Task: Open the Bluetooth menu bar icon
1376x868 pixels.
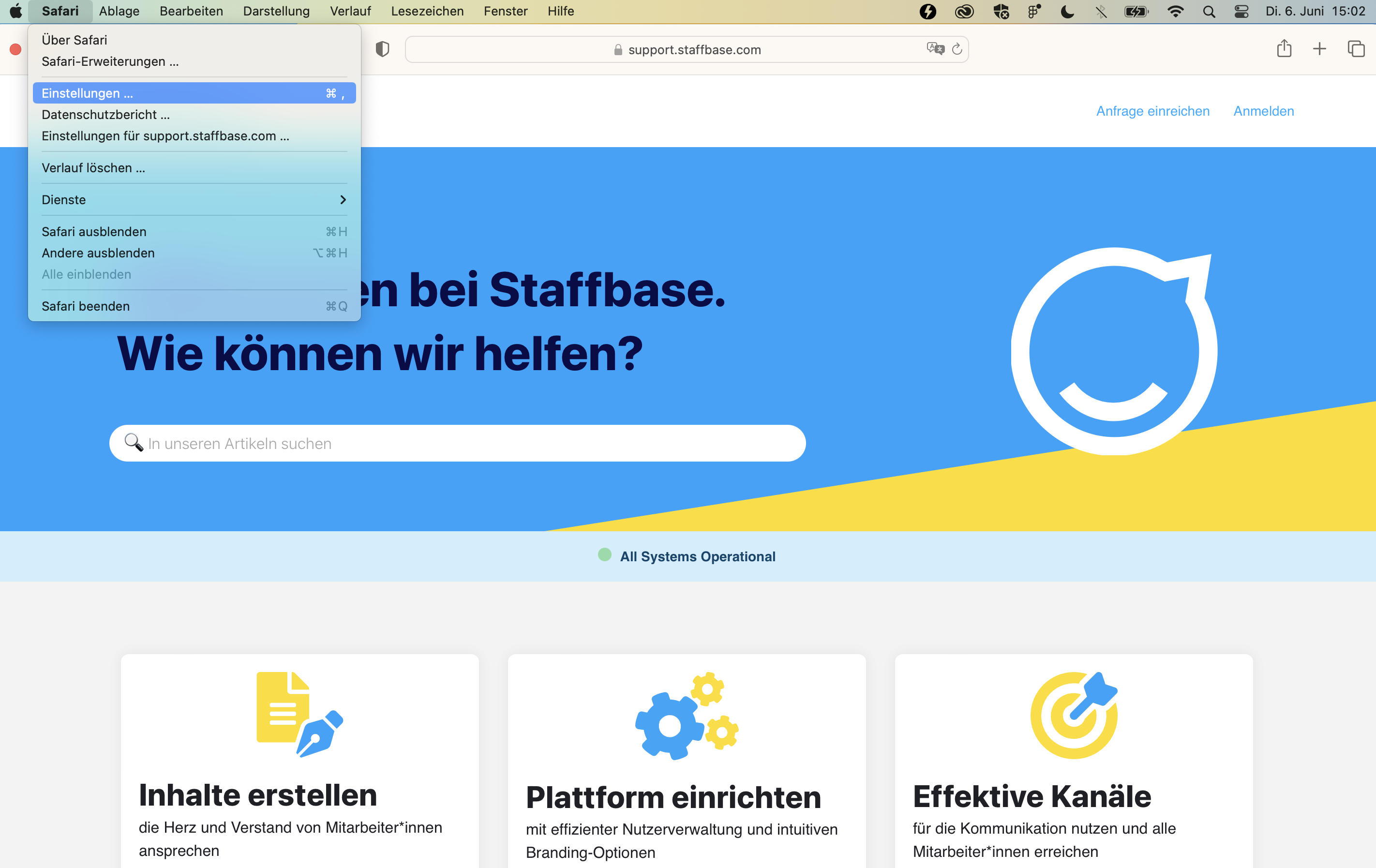Action: [x=1100, y=11]
